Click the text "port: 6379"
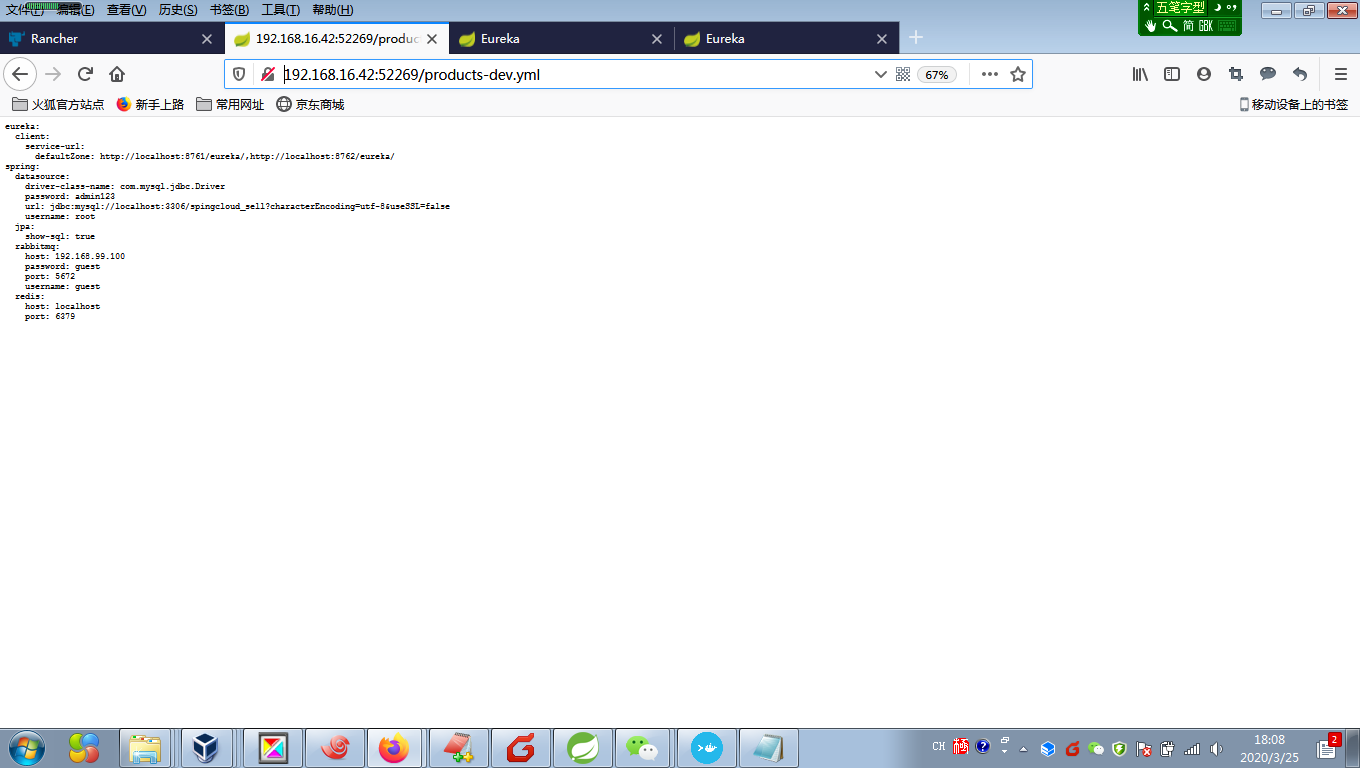 pos(50,316)
